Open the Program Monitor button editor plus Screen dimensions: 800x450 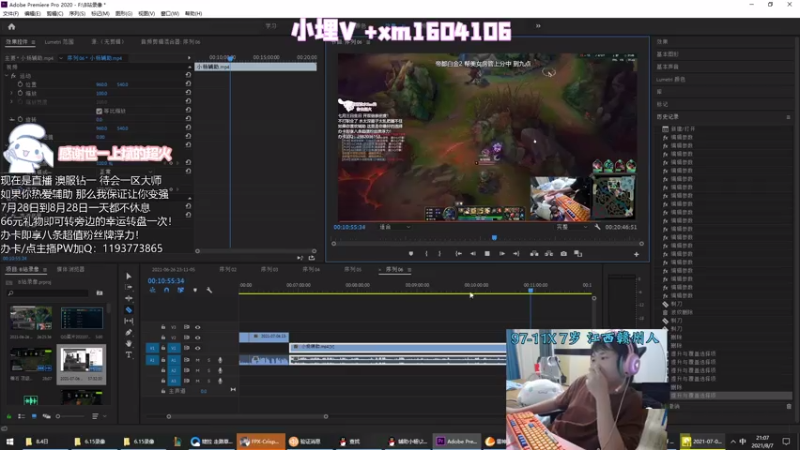click(x=636, y=254)
